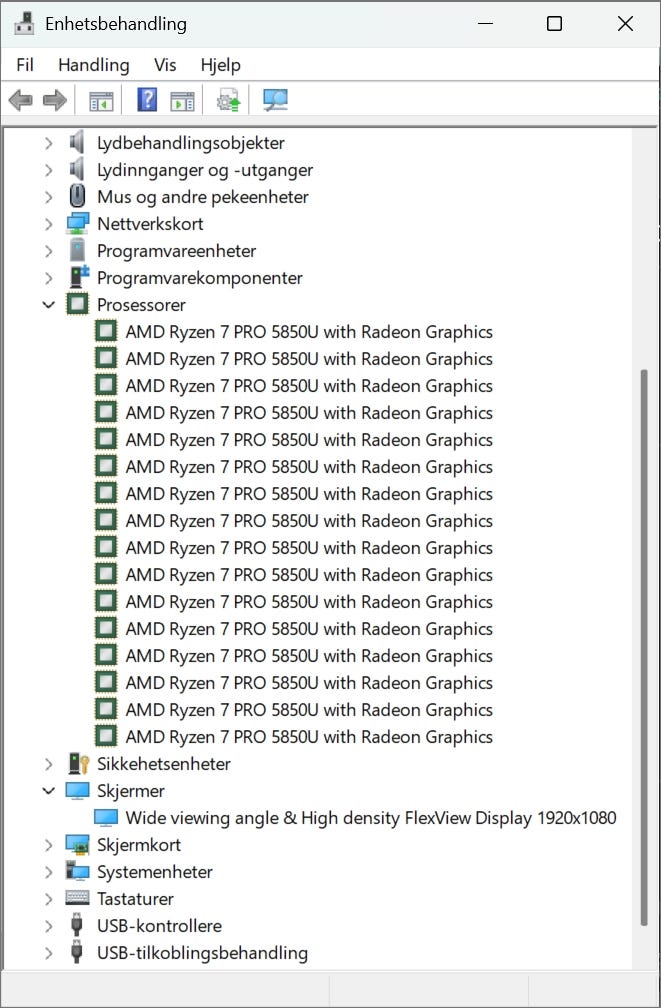Scan for hardware changes toolbar icon

pyautogui.click(x=275, y=100)
